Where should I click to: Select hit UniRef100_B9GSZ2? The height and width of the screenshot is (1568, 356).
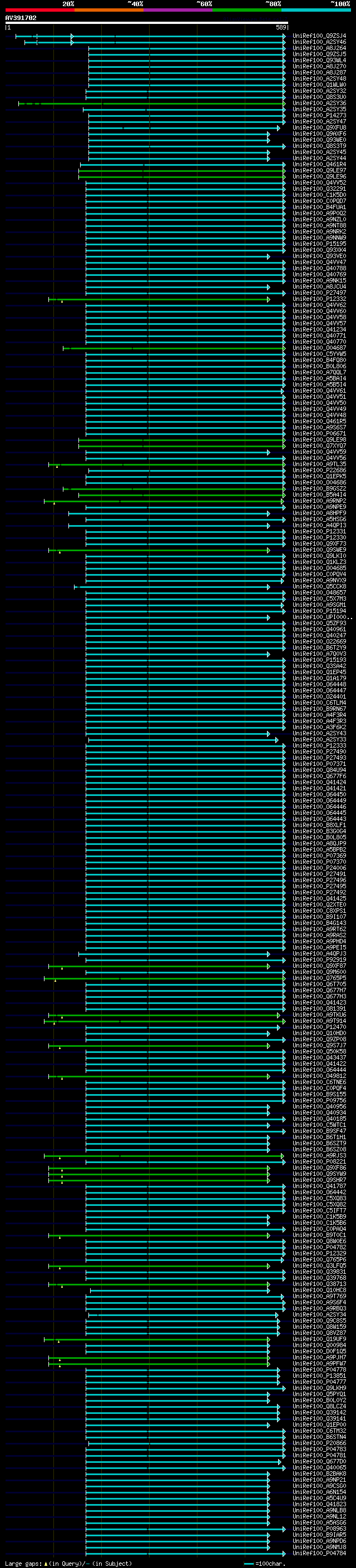pos(319,489)
